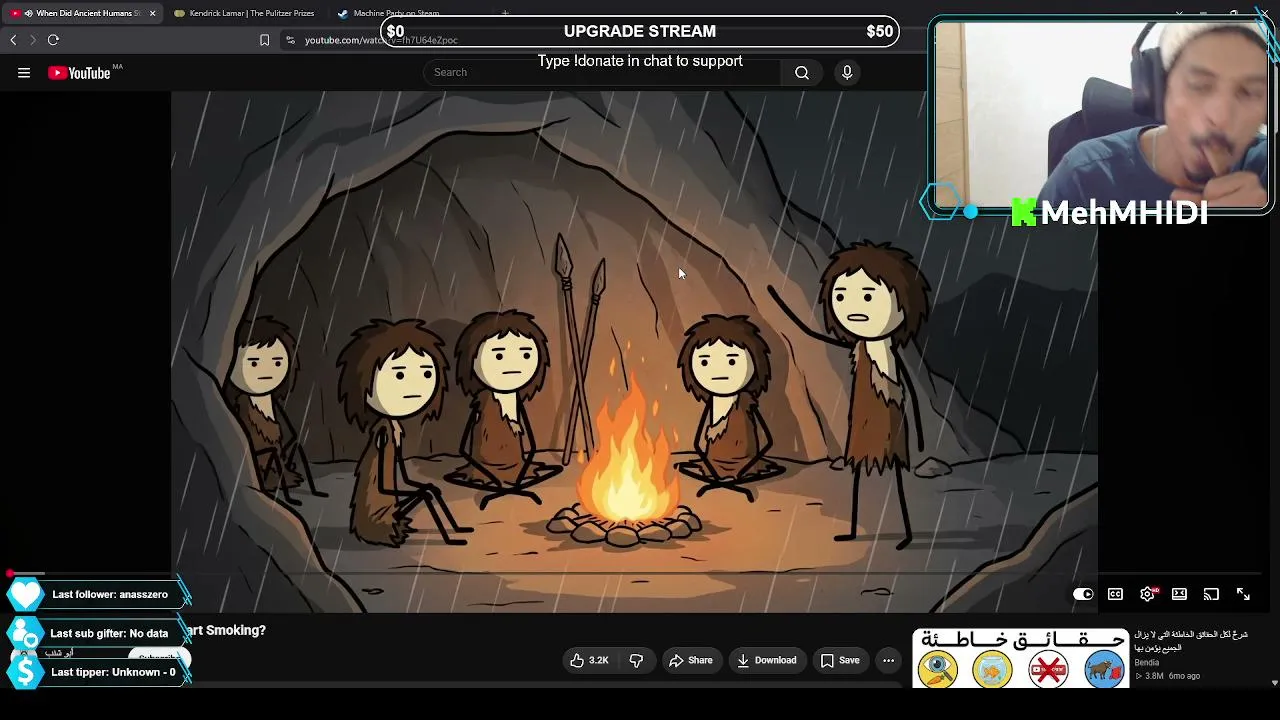Save video to a playlist

pyautogui.click(x=840, y=660)
